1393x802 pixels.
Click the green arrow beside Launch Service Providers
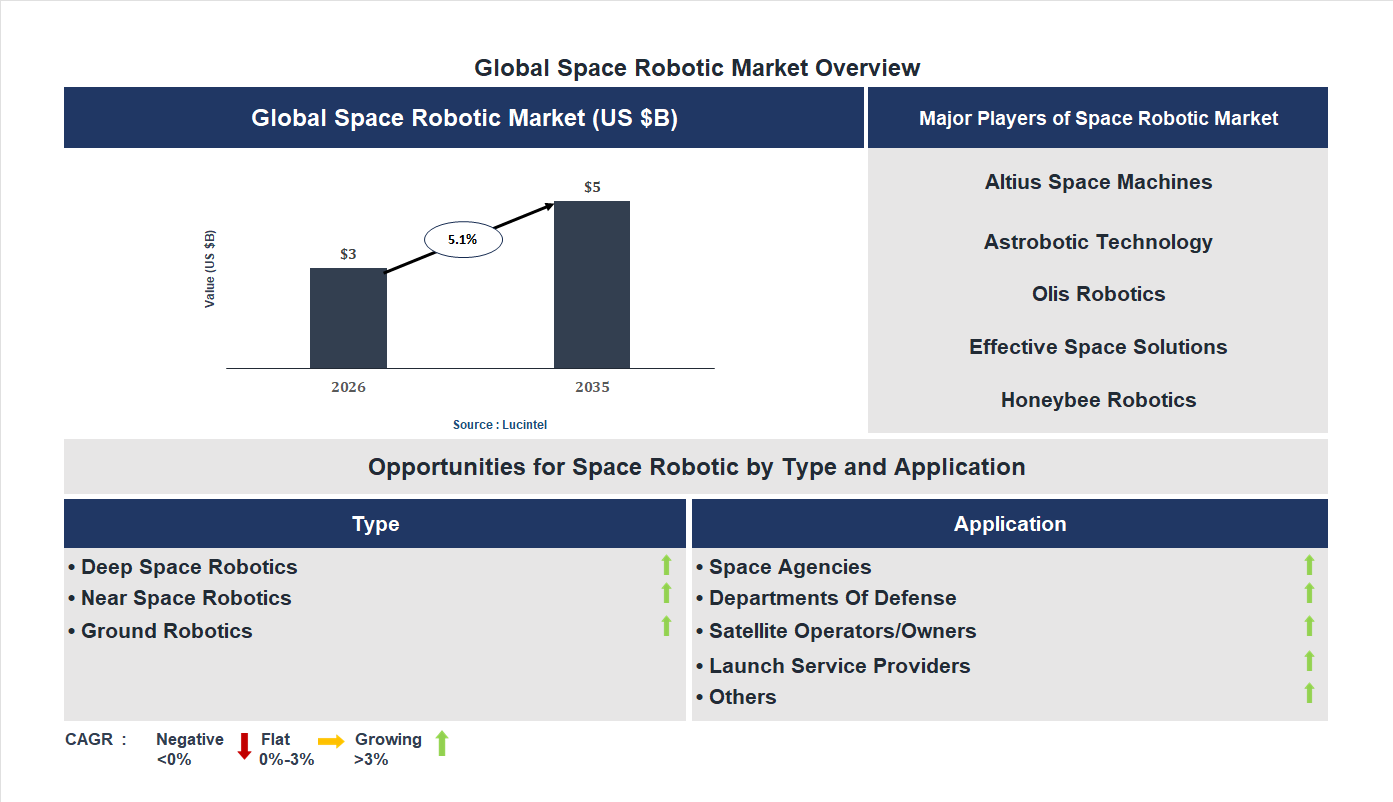click(x=1309, y=661)
